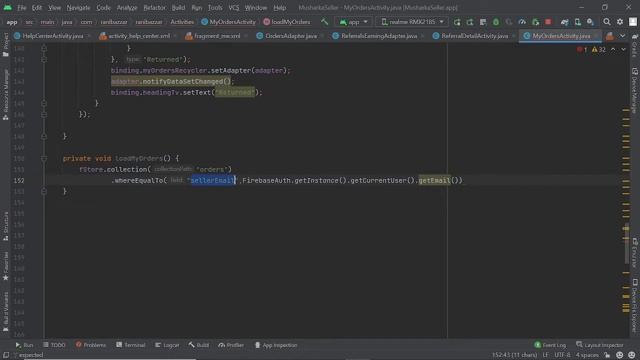The image size is (640, 360).
Task: Open the Terminal tool window button
Action: (x=131, y=345)
